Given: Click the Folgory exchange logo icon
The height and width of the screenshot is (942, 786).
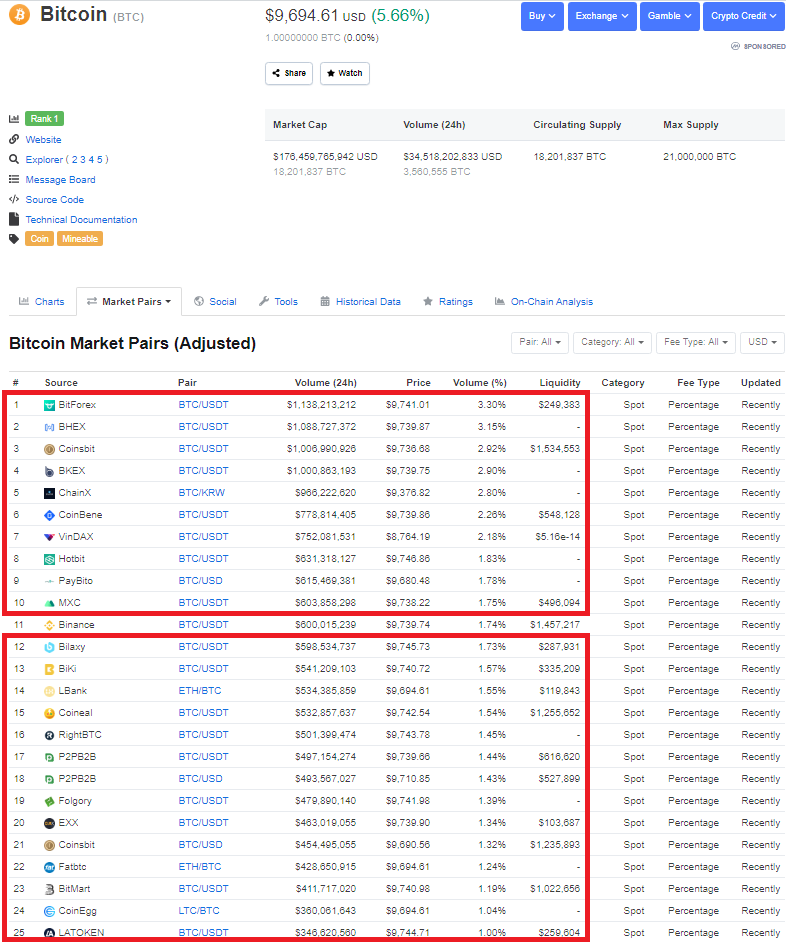Looking at the screenshot, I should 49,801.
